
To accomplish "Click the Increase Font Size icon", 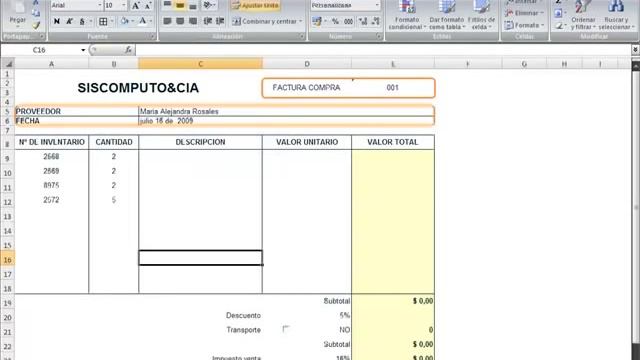I will click(x=136, y=5).
